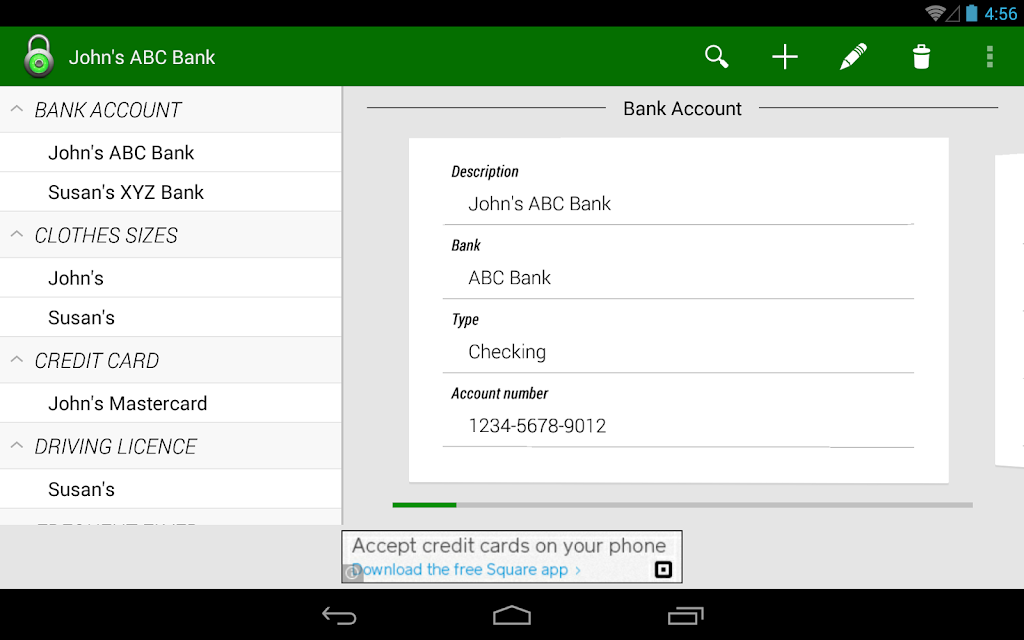Open Susan's entry under Driving Licence

tap(170, 489)
